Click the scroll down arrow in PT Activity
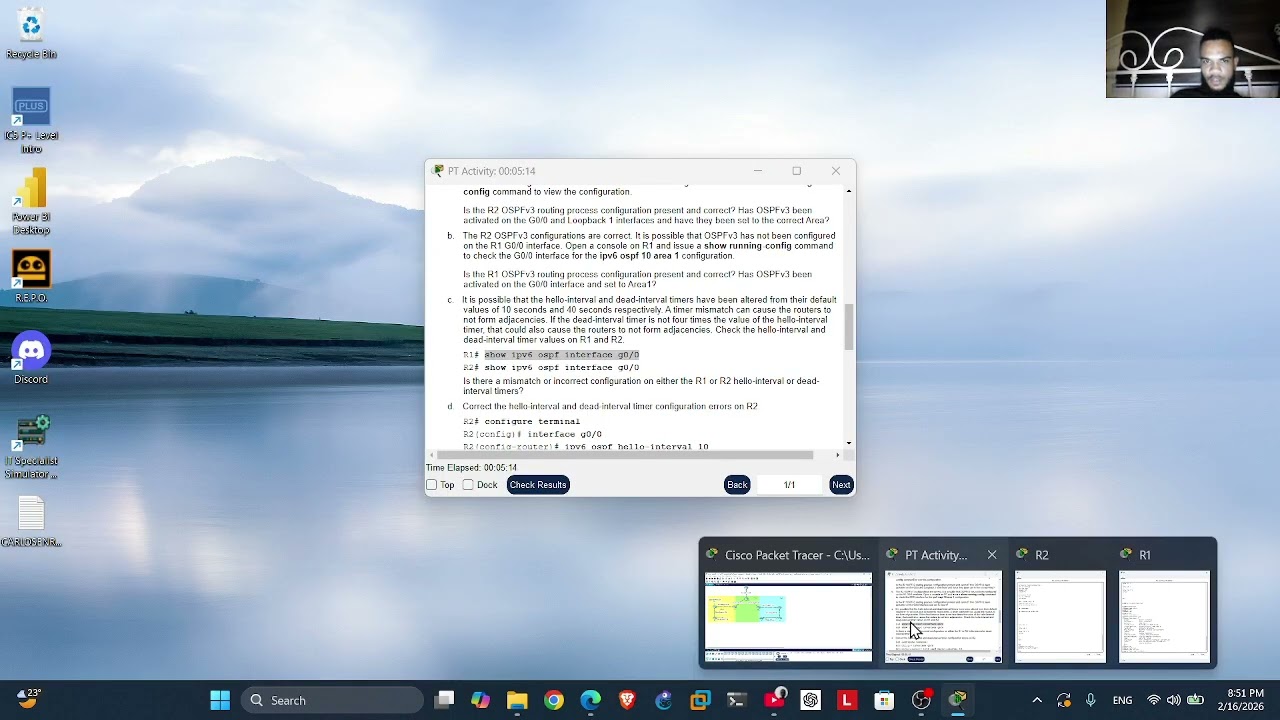The width and height of the screenshot is (1280, 720). point(849,443)
